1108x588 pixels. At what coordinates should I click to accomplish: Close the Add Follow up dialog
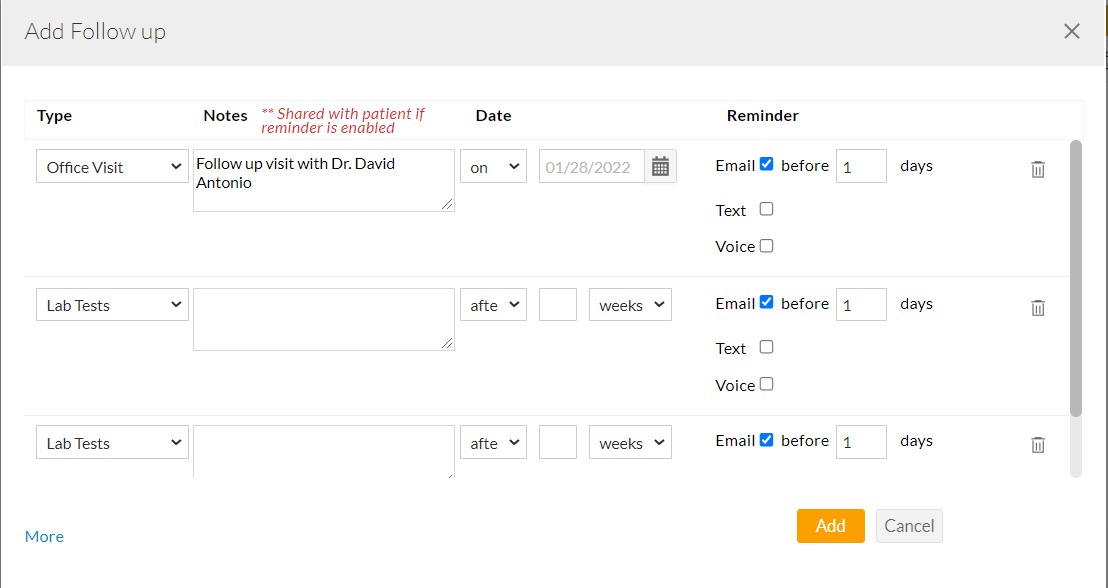pos(1072,31)
